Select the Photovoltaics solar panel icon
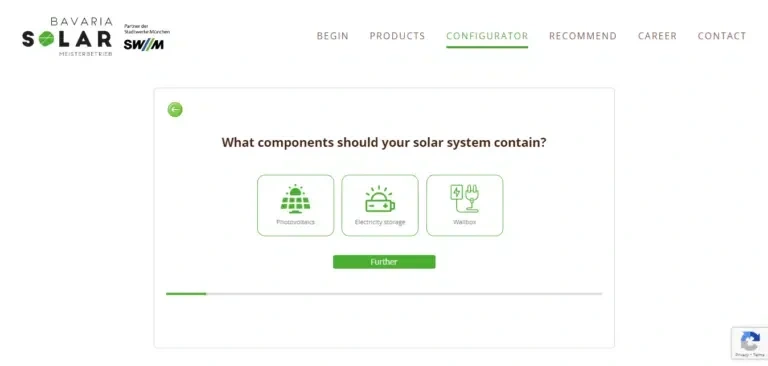 tap(295, 198)
